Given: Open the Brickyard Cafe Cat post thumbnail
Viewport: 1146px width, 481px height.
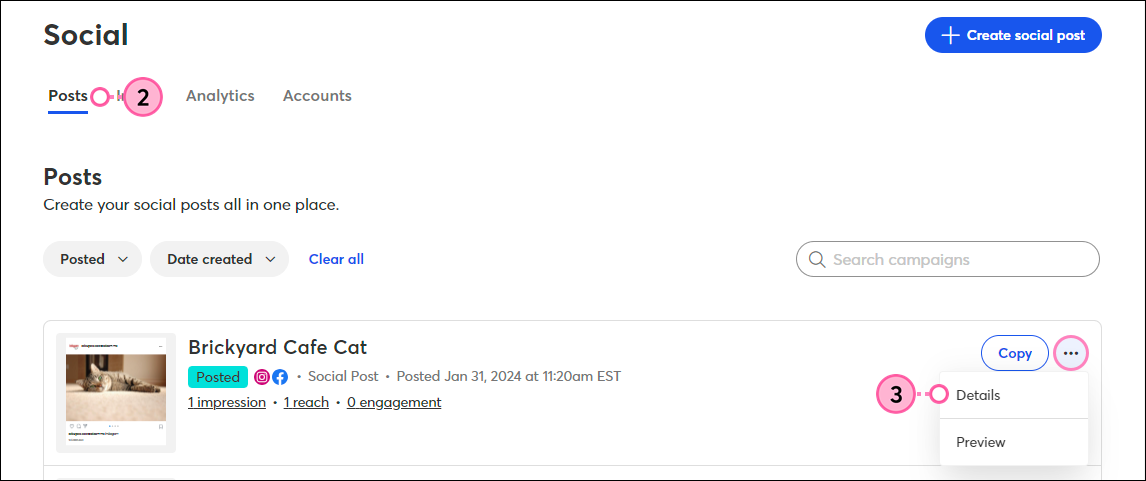Looking at the screenshot, I should coord(115,393).
